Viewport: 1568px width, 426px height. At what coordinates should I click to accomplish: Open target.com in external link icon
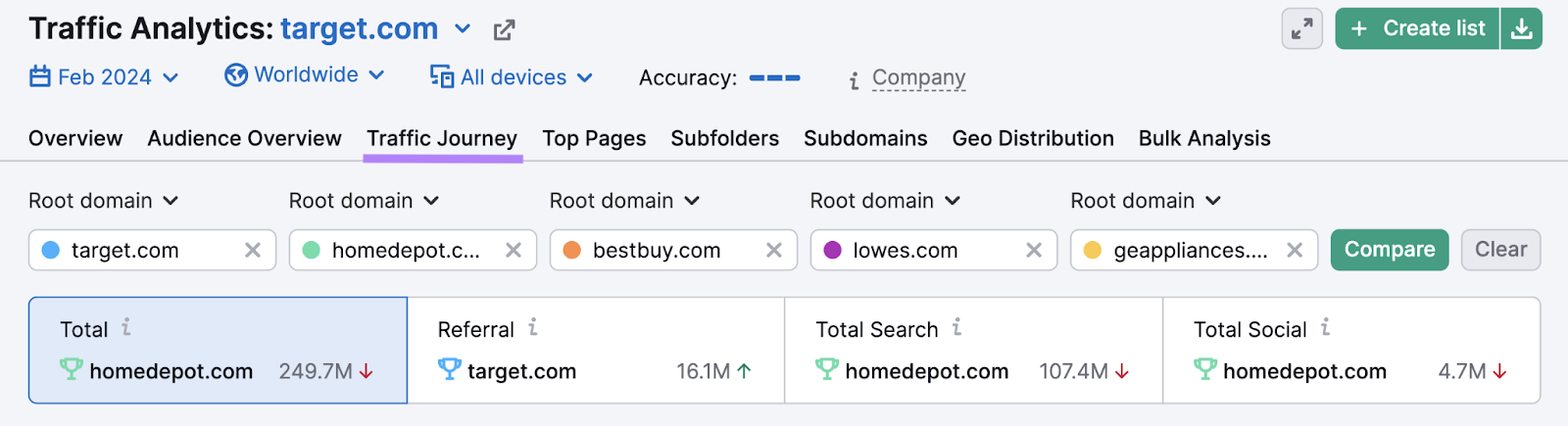504,30
